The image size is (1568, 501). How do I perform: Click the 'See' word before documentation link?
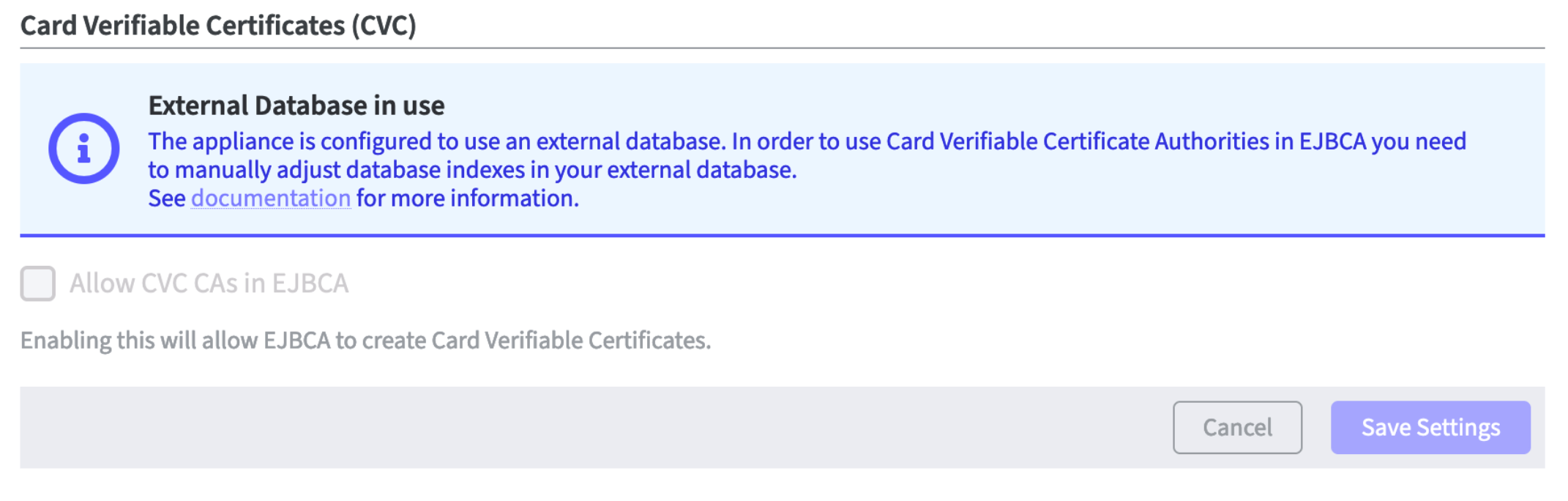(x=166, y=198)
